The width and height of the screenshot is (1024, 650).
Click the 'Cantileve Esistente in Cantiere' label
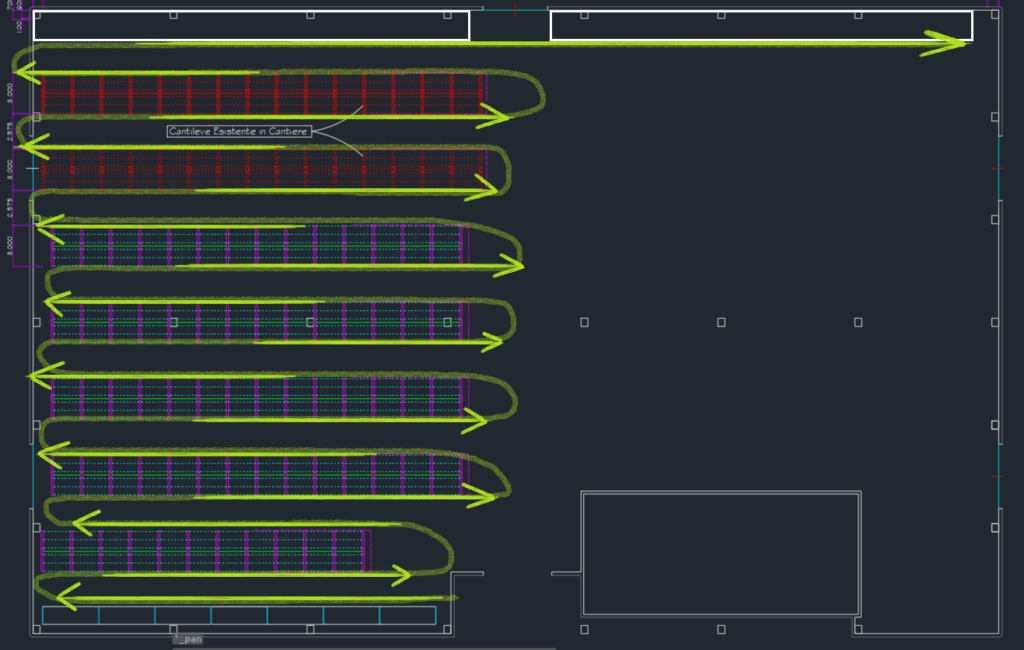(x=239, y=131)
